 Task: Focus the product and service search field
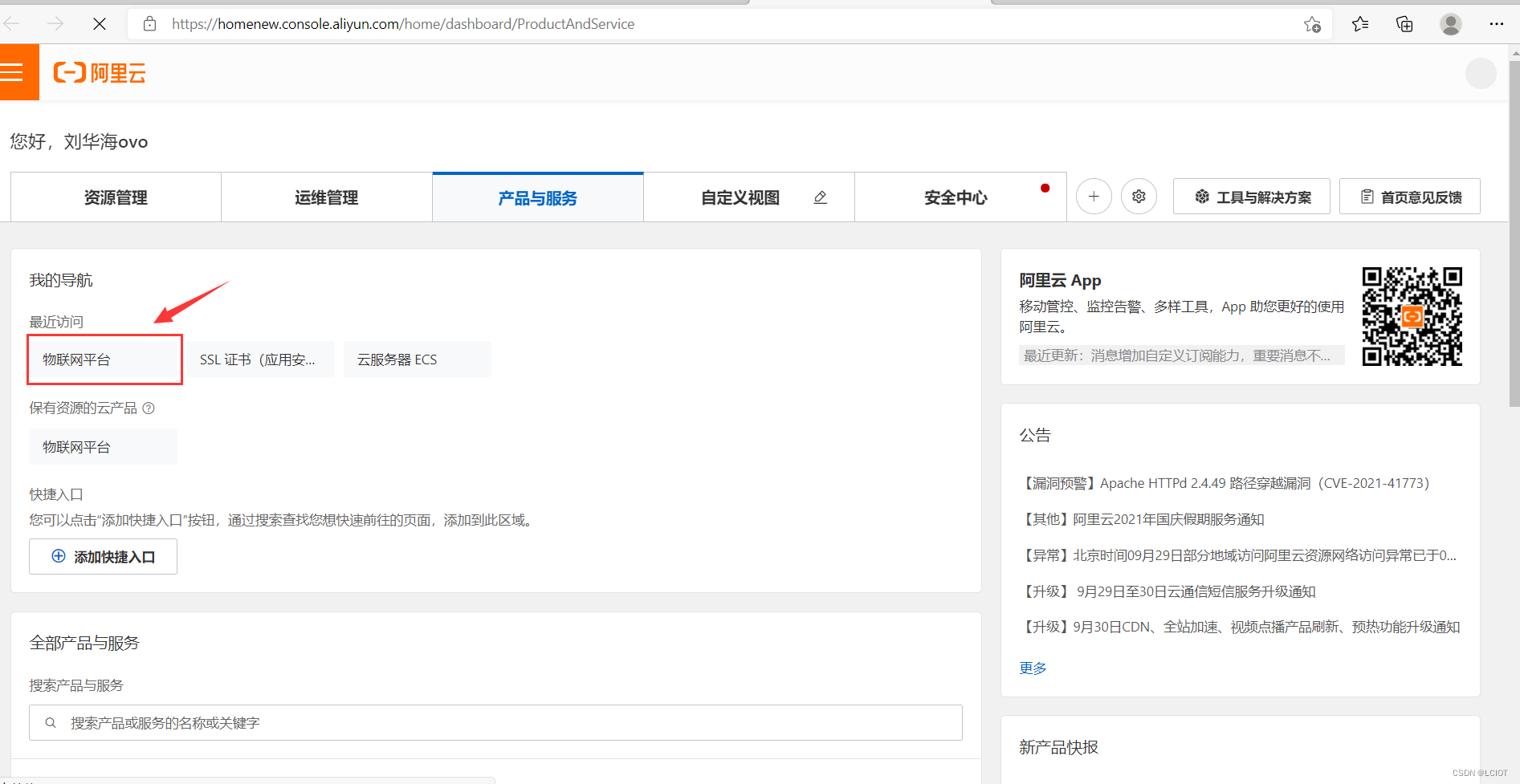click(x=496, y=723)
